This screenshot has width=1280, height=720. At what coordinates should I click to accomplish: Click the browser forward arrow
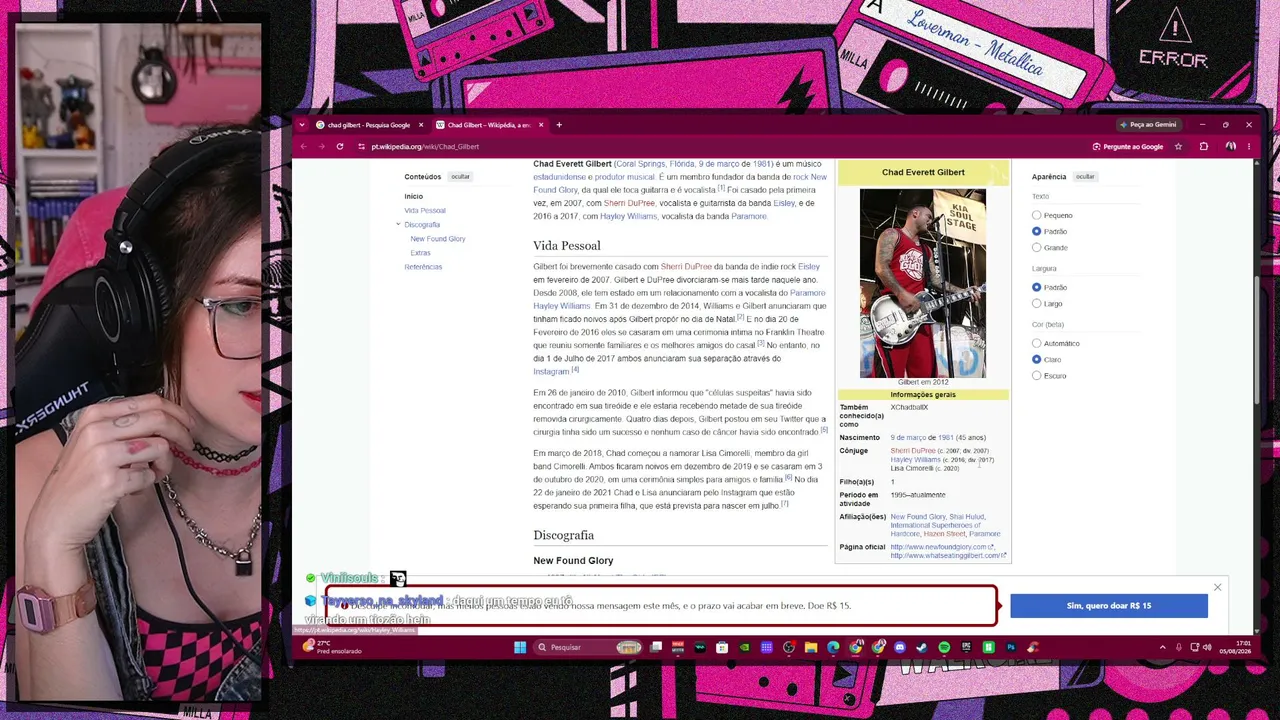coord(321,147)
